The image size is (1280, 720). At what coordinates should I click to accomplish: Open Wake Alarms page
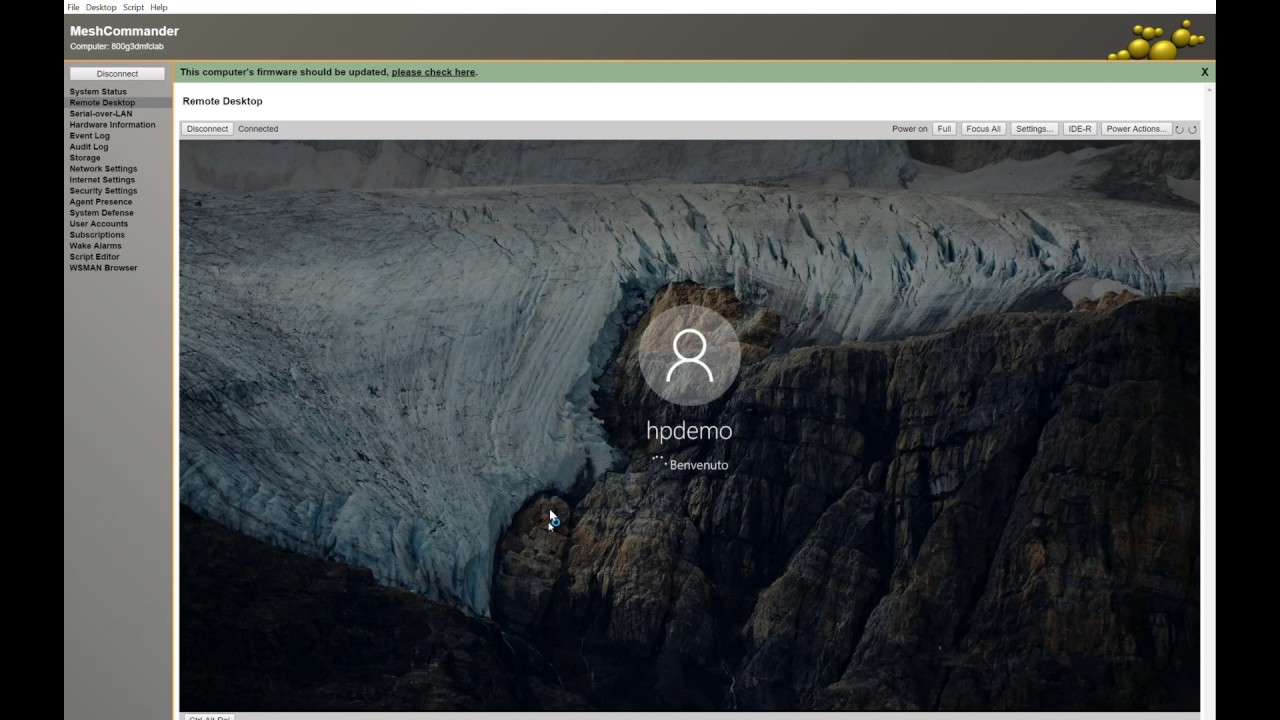pyautogui.click(x=96, y=246)
